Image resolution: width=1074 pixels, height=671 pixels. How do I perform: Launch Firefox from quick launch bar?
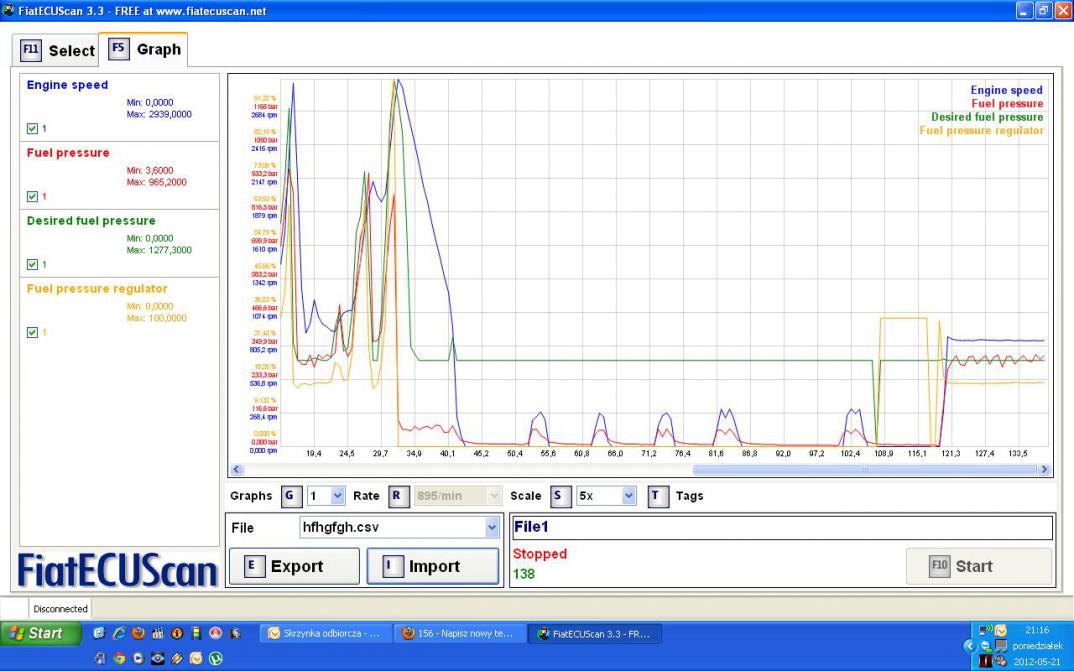(x=137, y=633)
